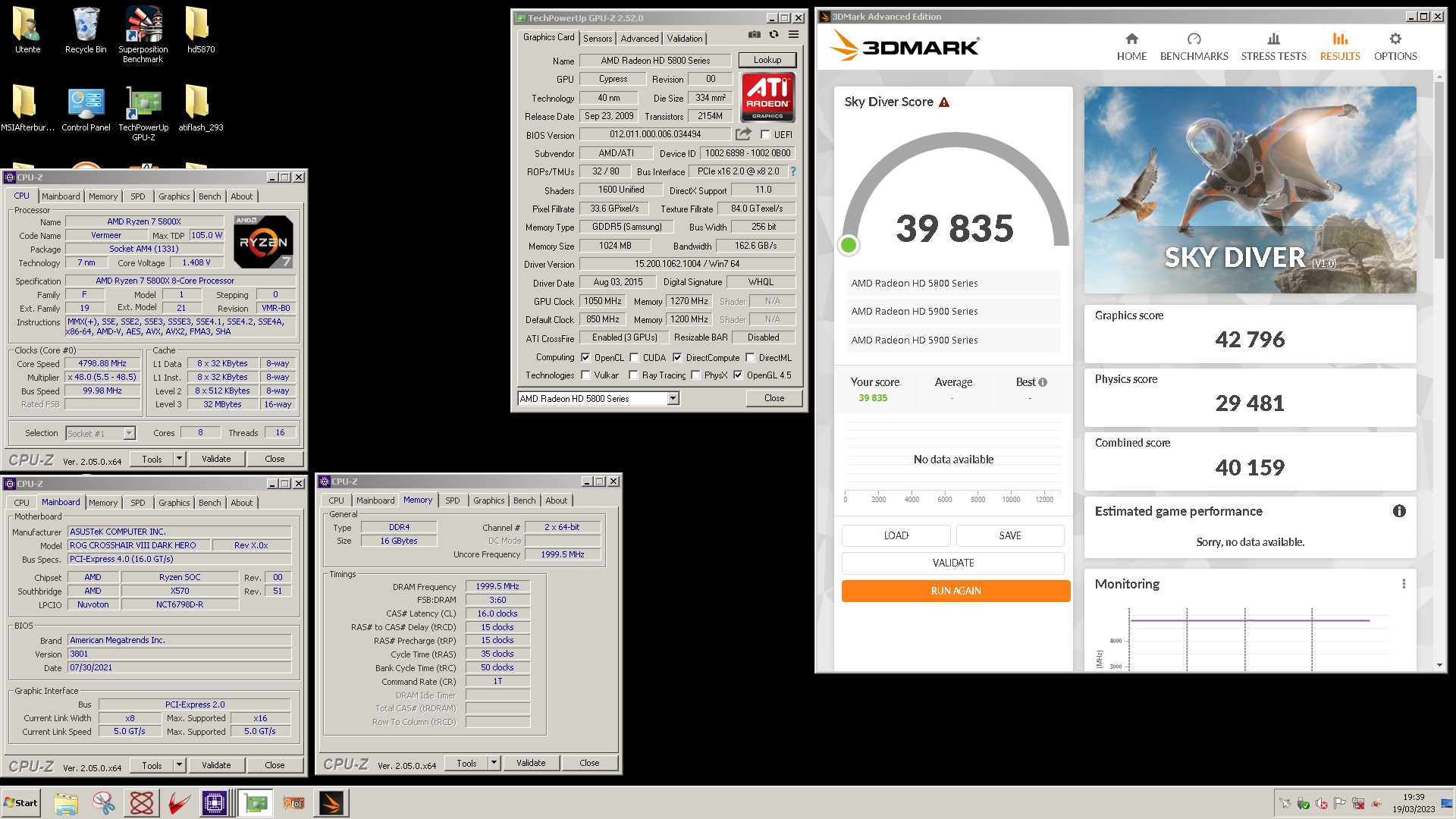This screenshot has width=1456, height=819.
Task: Expand Tools arrow in Memory tab window
Action: [494, 764]
